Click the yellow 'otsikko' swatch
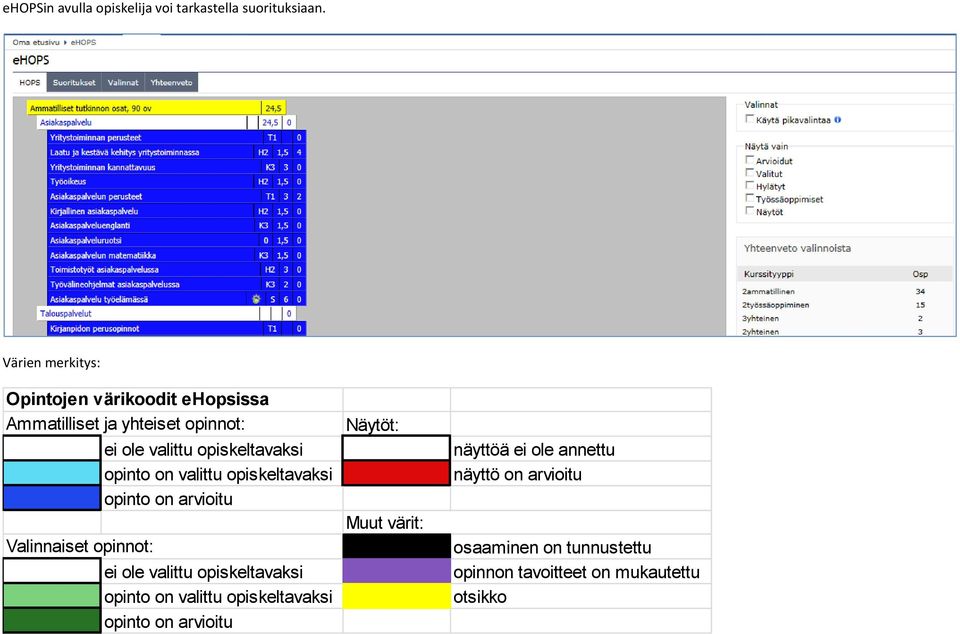 (x=396, y=596)
